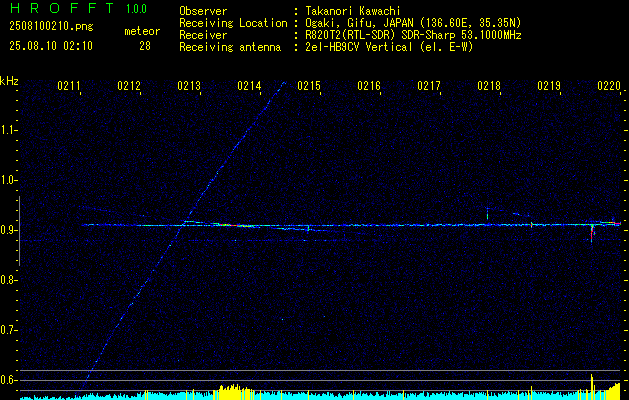Screen dimensions: 629x400
Task: Click the Observer label
Action: tap(203, 11)
